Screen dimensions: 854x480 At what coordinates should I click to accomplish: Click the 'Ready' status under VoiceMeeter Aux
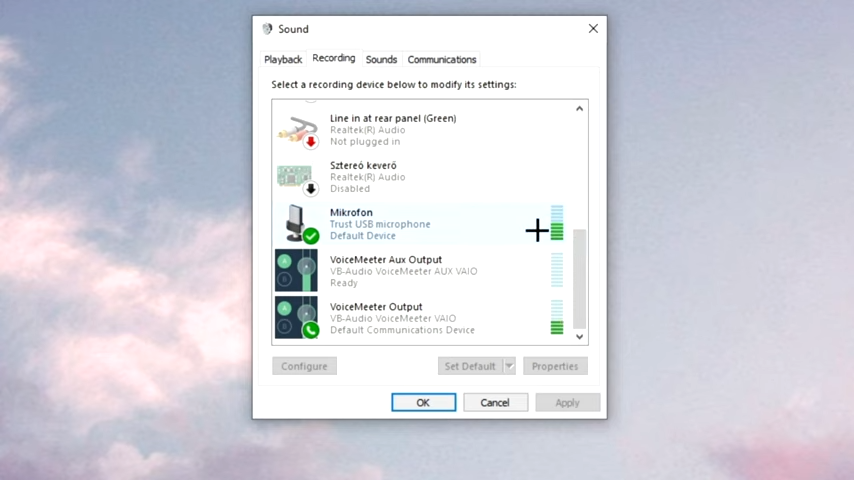[x=344, y=283]
